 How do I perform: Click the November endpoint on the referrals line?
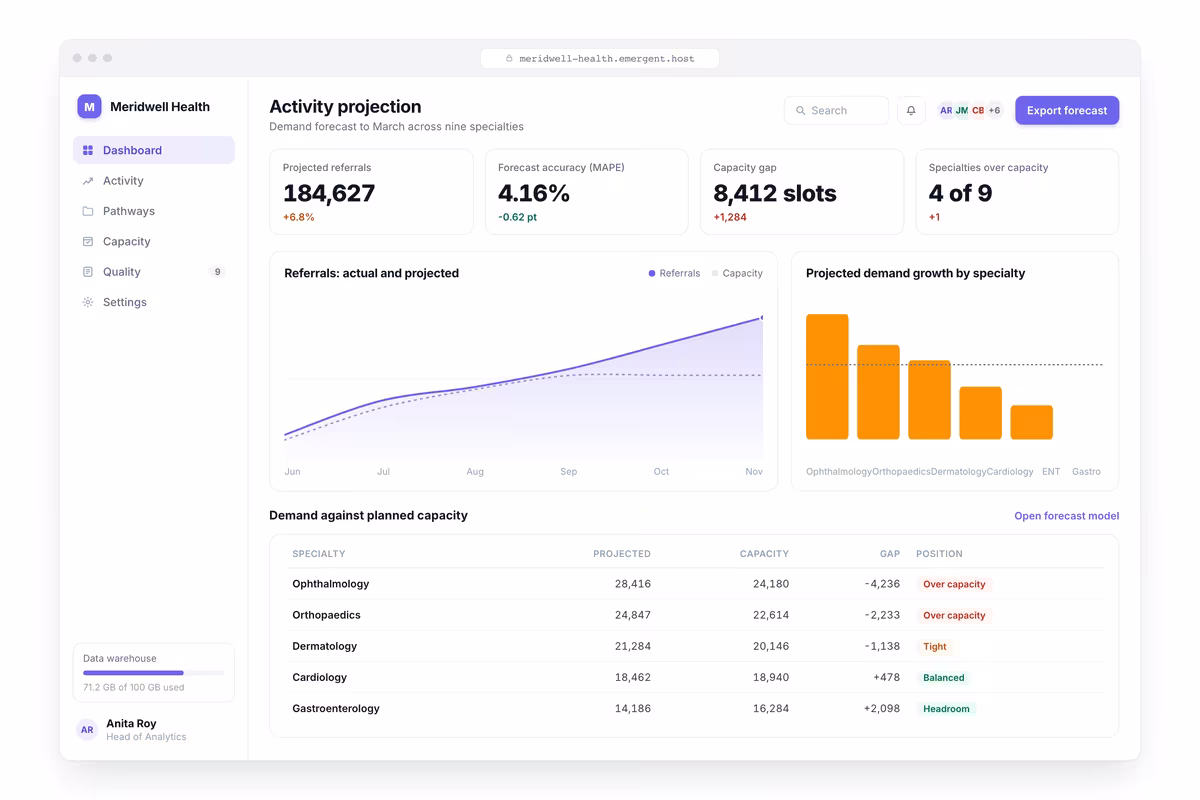coord(762,318)
